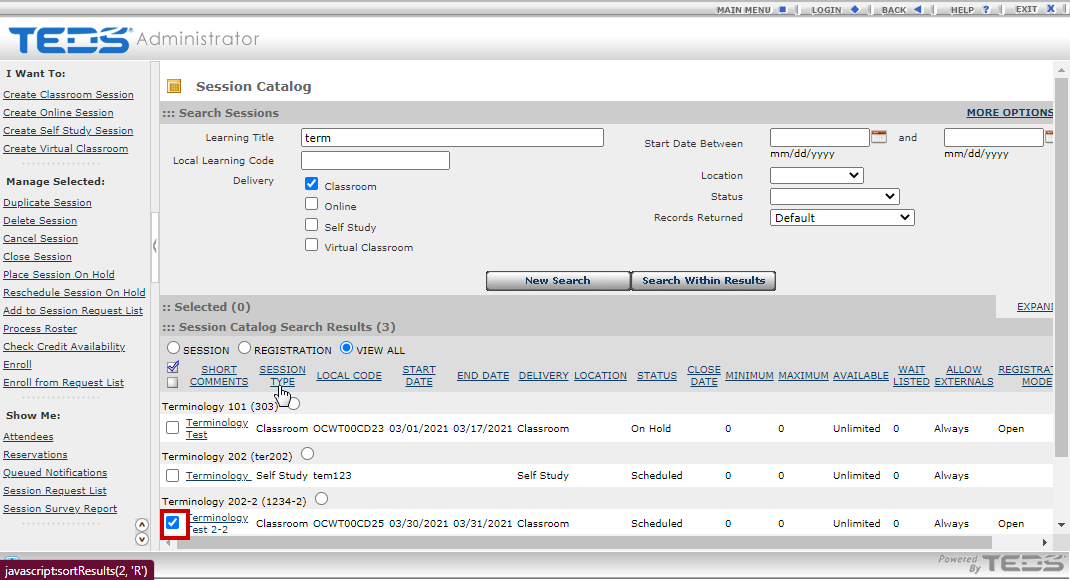Click the Login diamond icon
Viewport: 1070px width, 580px height.
point(854,9)
